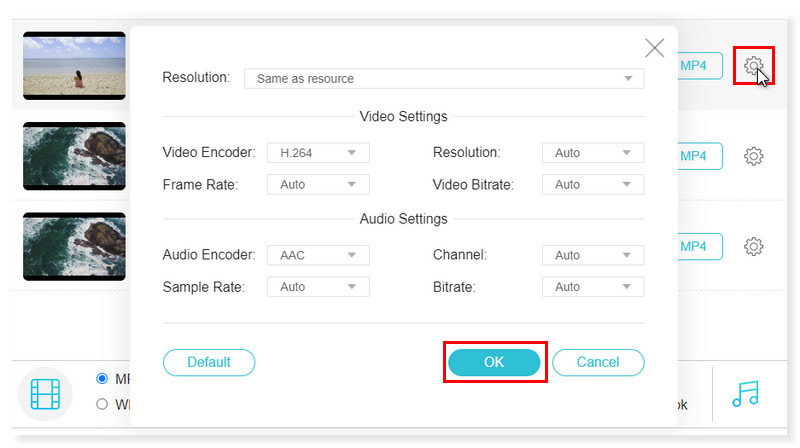Open the audio Channel dropdown
Screen dimensions: 800x448
(593, 255)
